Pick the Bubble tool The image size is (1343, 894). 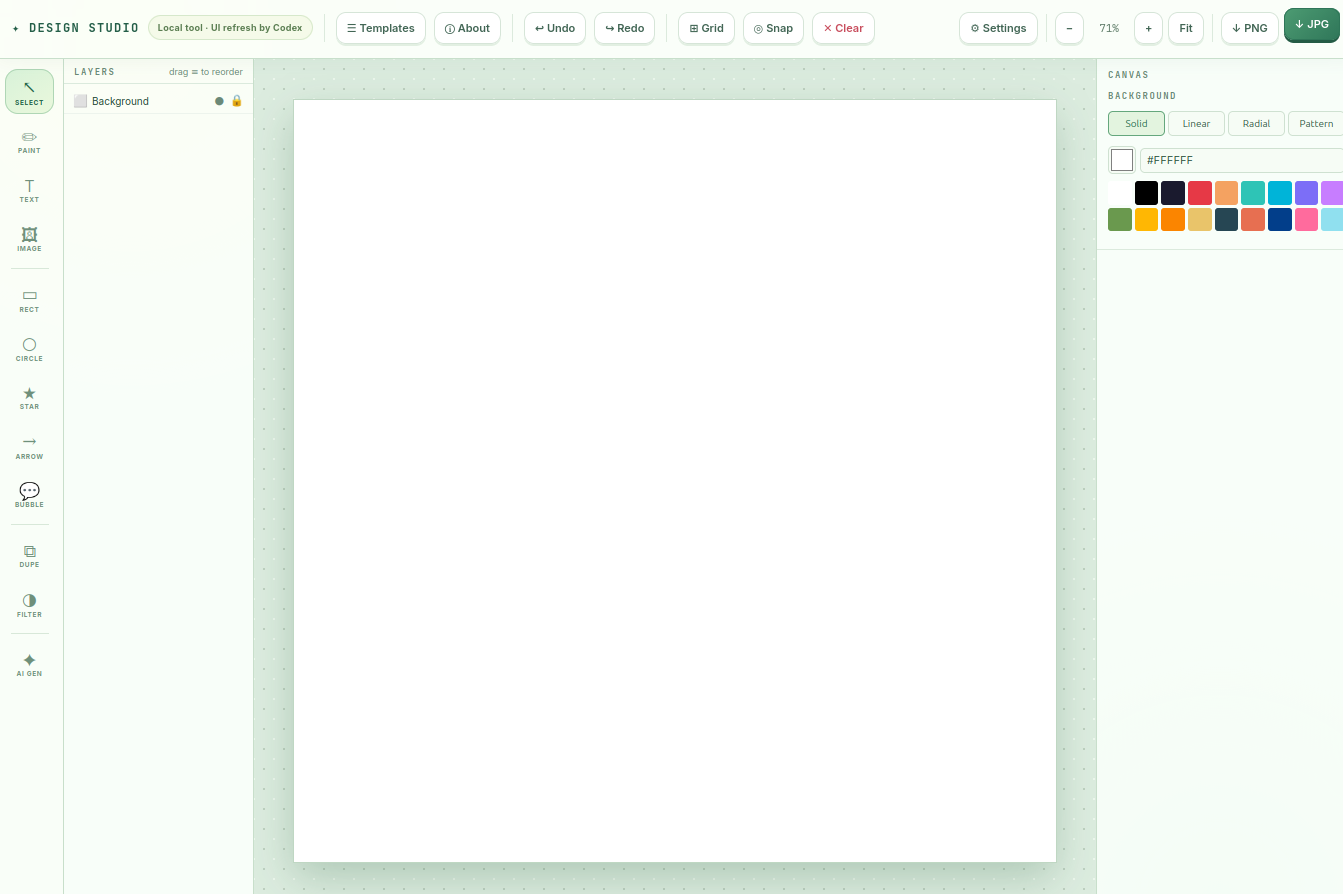coord(29,496)
